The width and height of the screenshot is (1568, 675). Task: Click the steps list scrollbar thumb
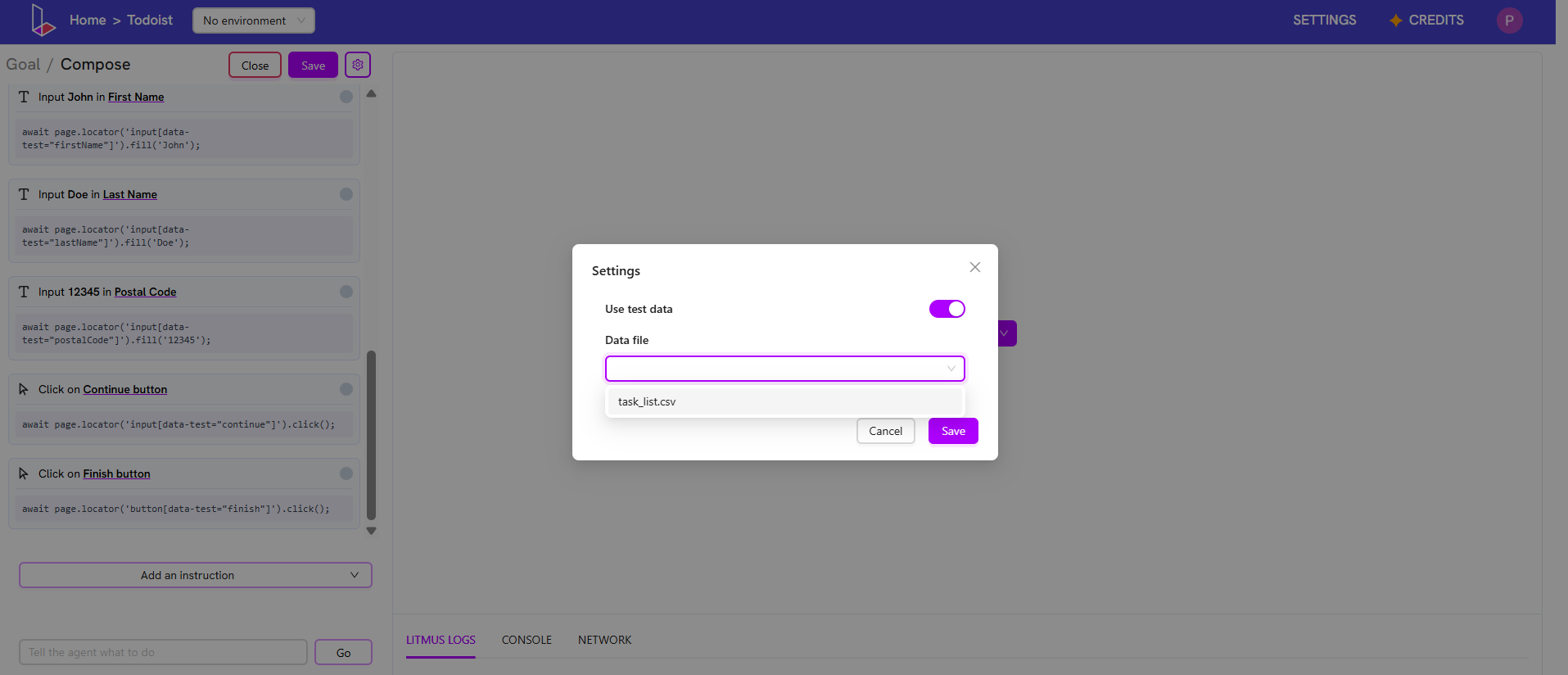click(x=372, y=435)
